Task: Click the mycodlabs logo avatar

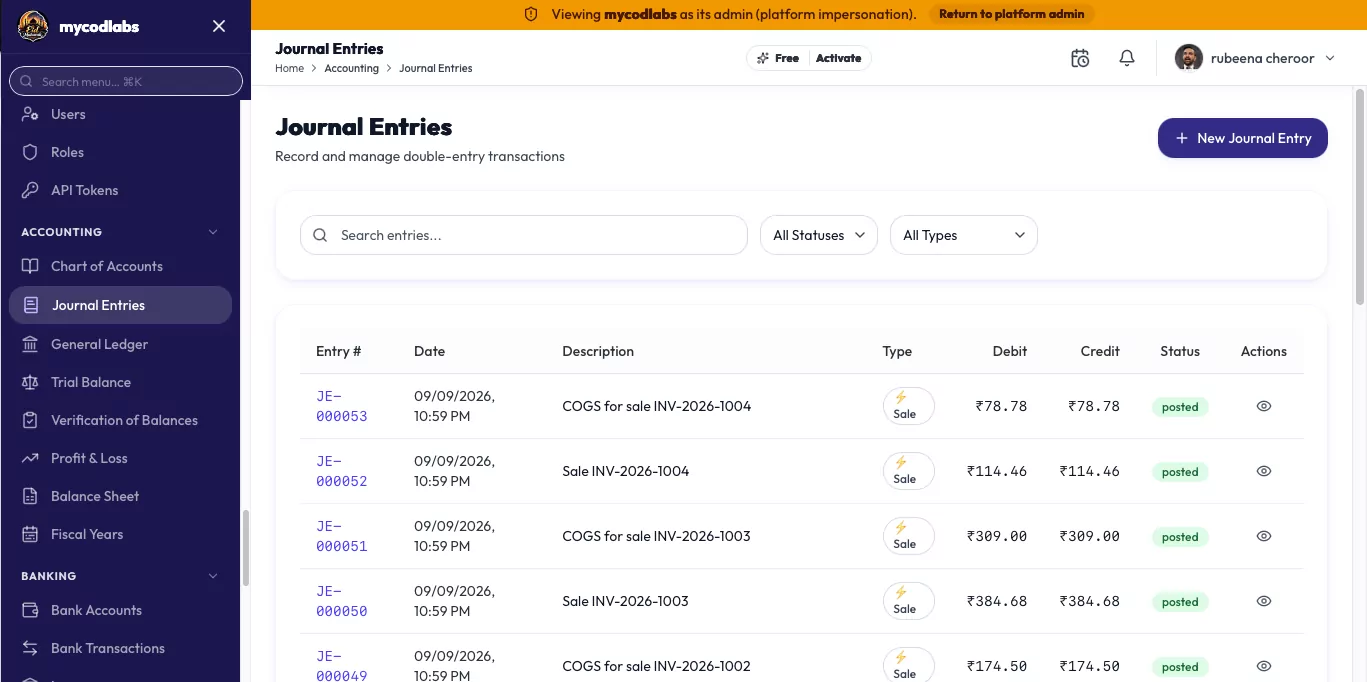Action: (x=33, y=26)
